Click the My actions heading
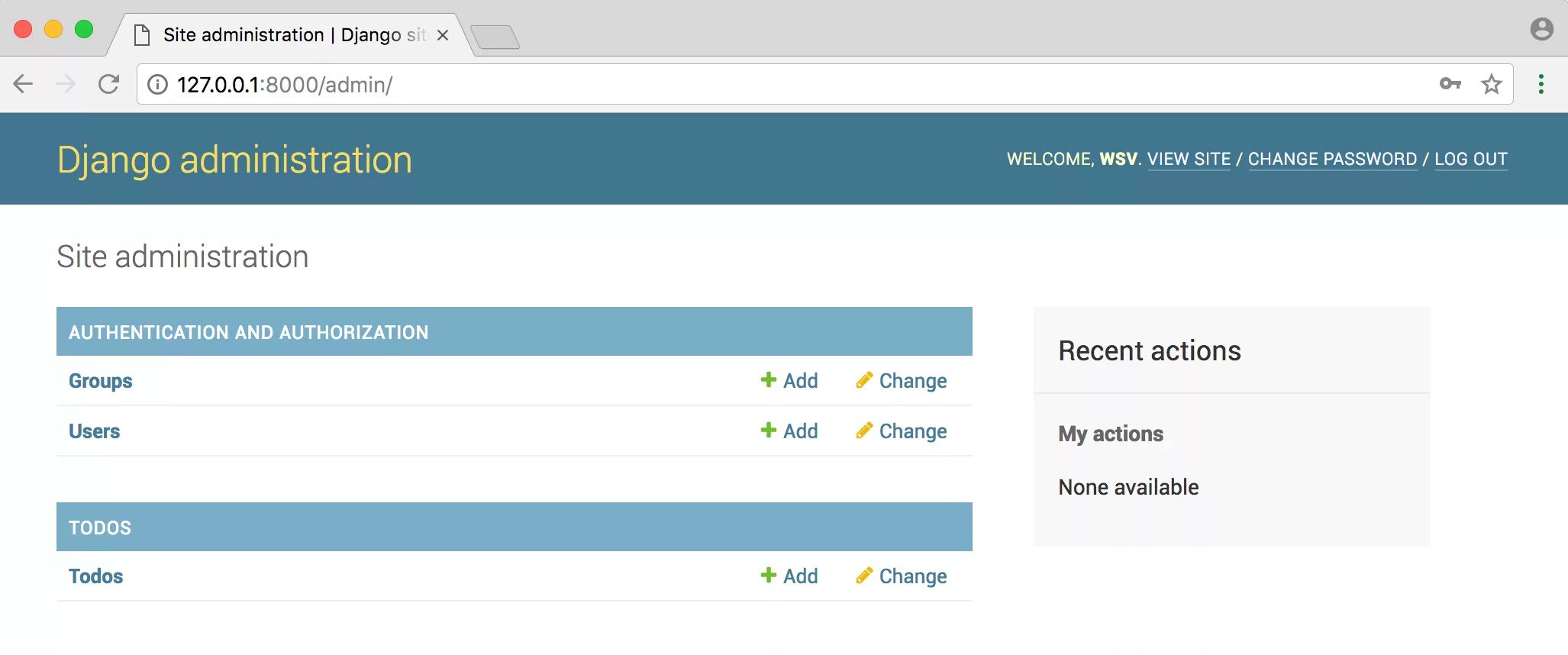 click(1111, 434)
